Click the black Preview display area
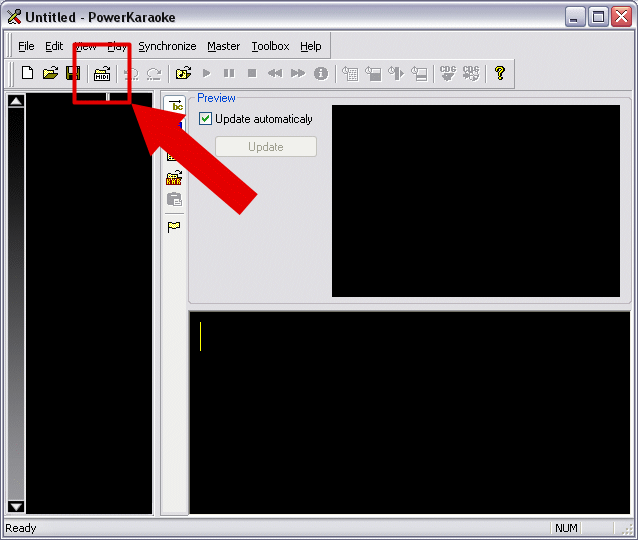 (476, 201)
